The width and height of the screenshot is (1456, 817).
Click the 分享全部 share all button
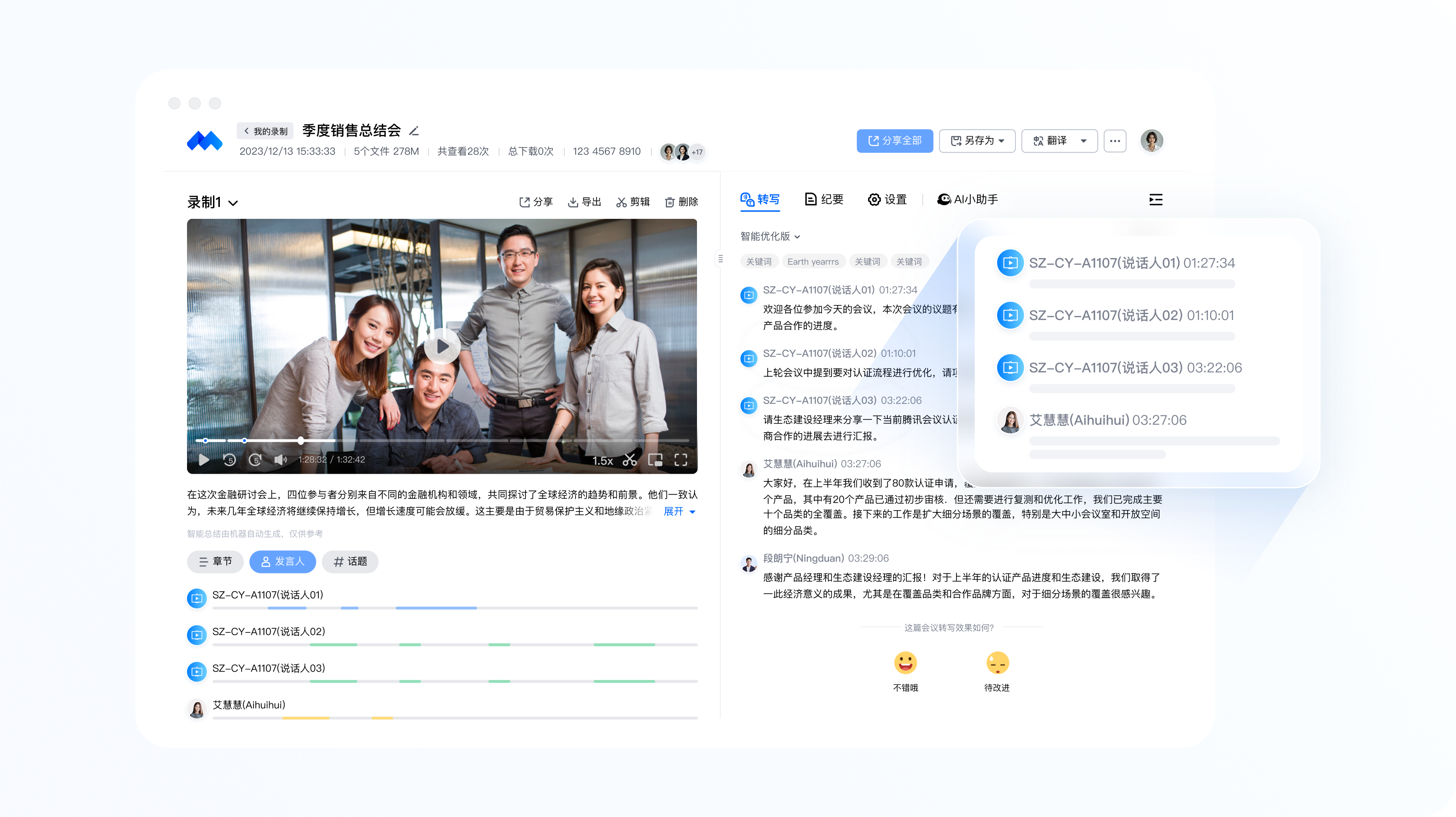[894, 141]
